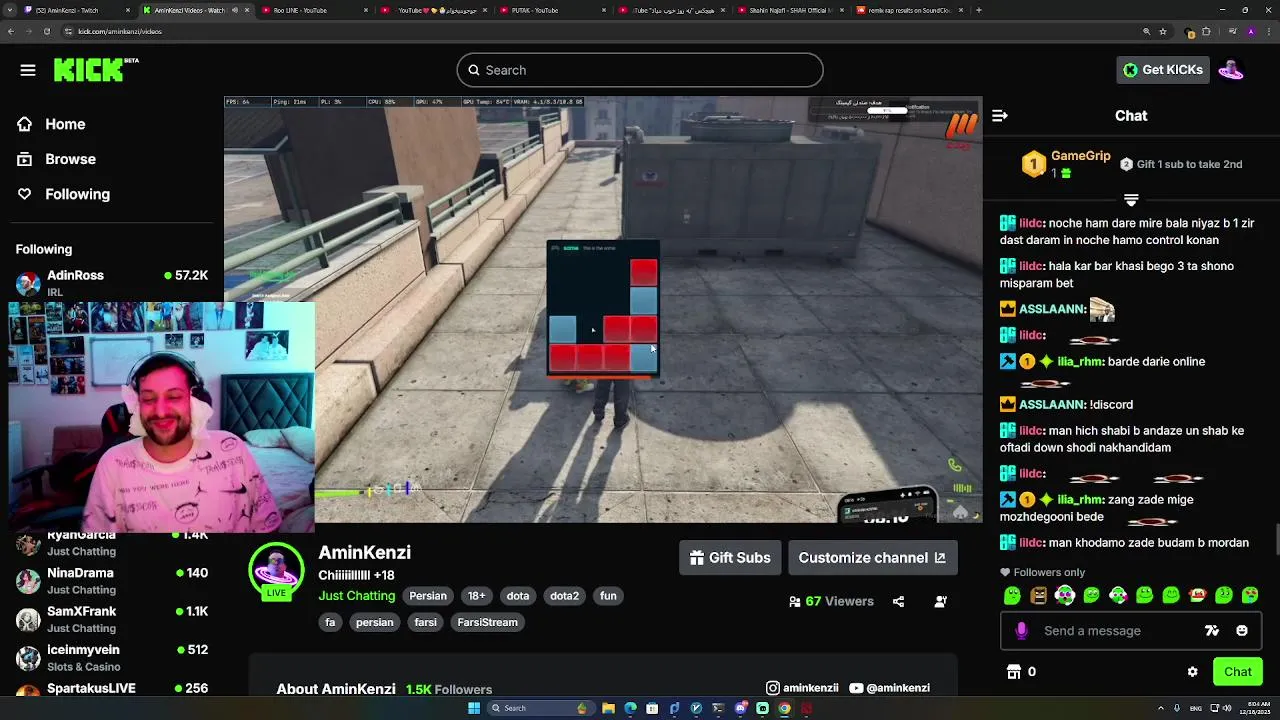
Task: Insert the headphones blob emote with white headset
Action: (x=1065, y=596)
